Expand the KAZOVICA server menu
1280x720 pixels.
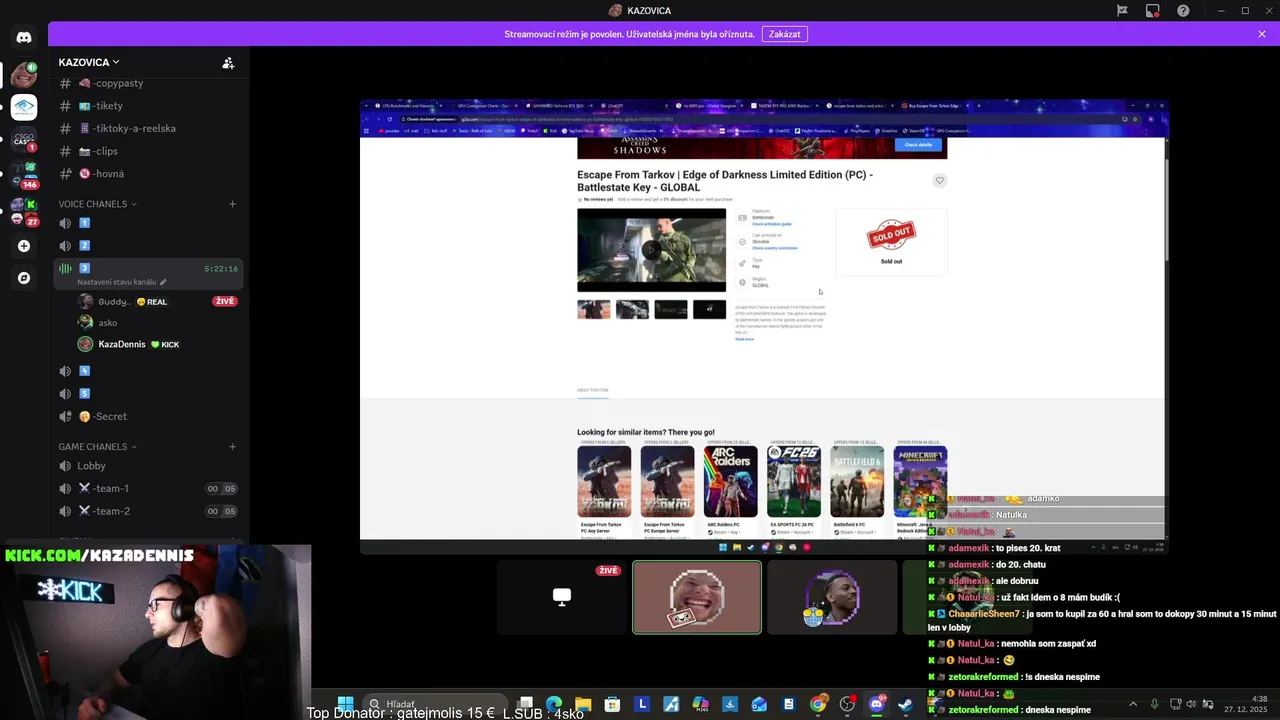[89, 62]
